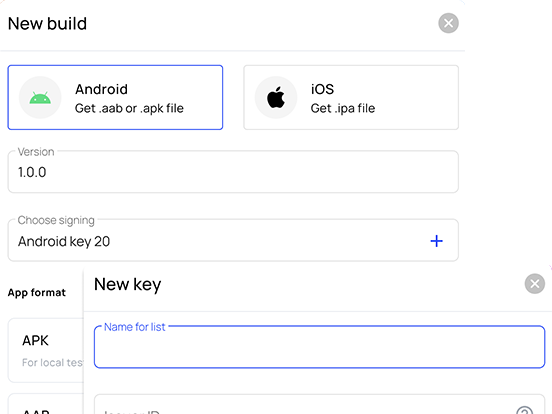Add a new signing key with plus icon
The width and height of the screenshot is (552, 414).
[x=437, y=241]
